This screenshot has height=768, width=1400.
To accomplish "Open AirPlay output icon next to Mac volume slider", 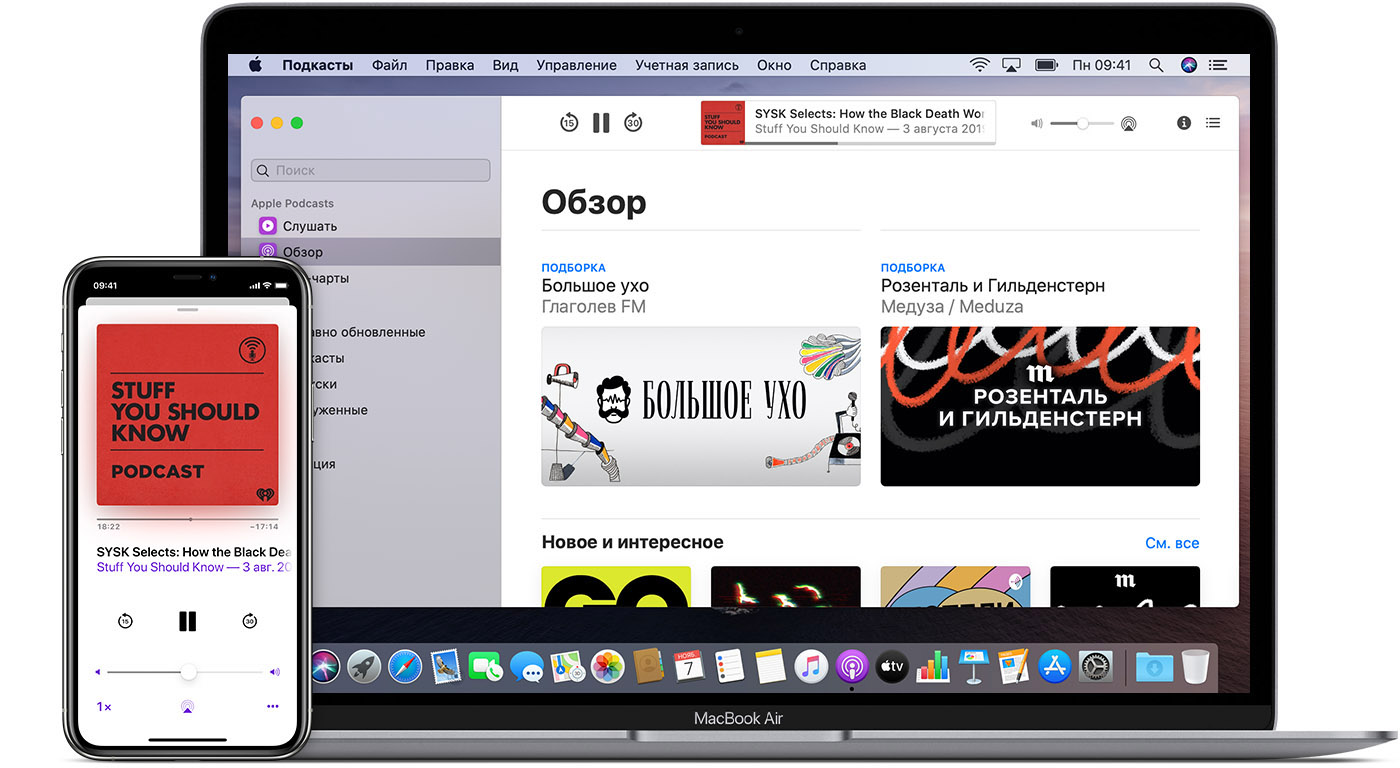I will click(x=1128, y=124).
